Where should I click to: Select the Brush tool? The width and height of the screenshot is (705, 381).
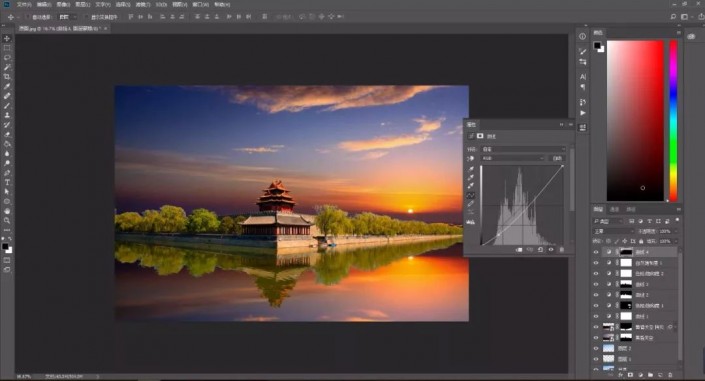(x=7, y=106)
